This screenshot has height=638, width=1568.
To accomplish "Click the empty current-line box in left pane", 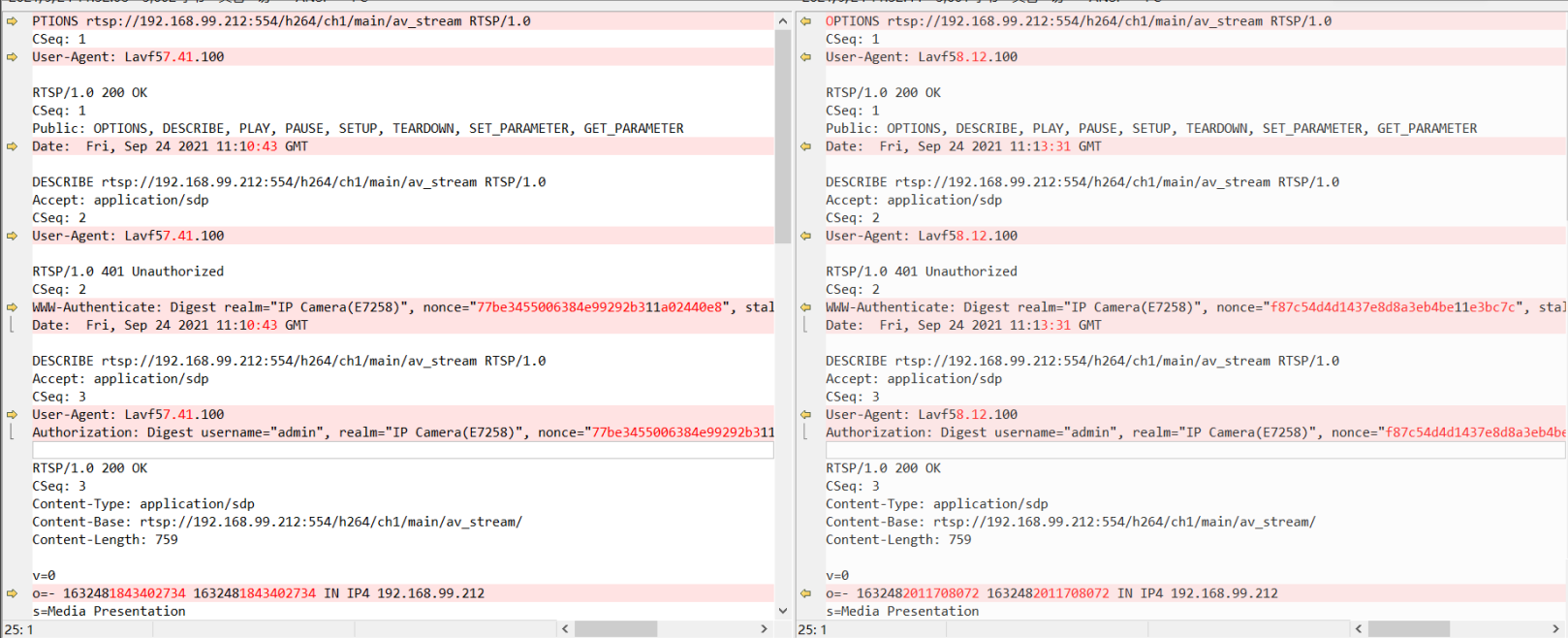I will pos(403,450).
